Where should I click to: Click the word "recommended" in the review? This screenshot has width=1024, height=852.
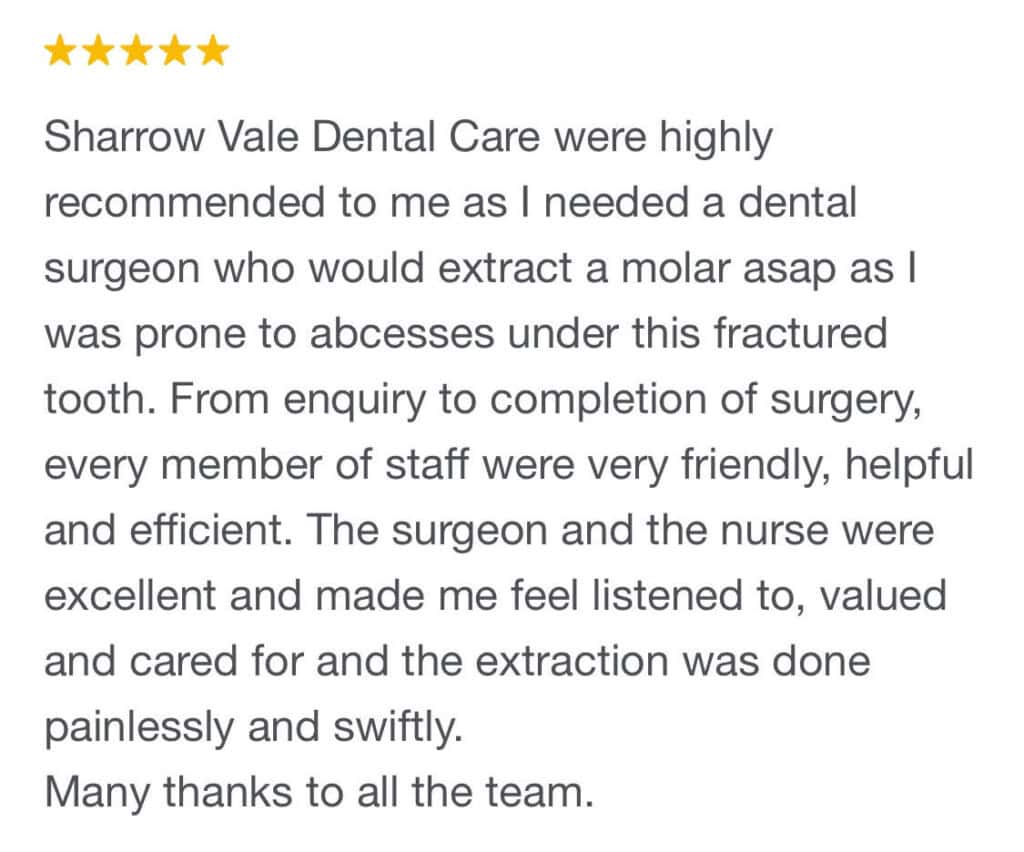pyautogui.click(x=184, y=203)
